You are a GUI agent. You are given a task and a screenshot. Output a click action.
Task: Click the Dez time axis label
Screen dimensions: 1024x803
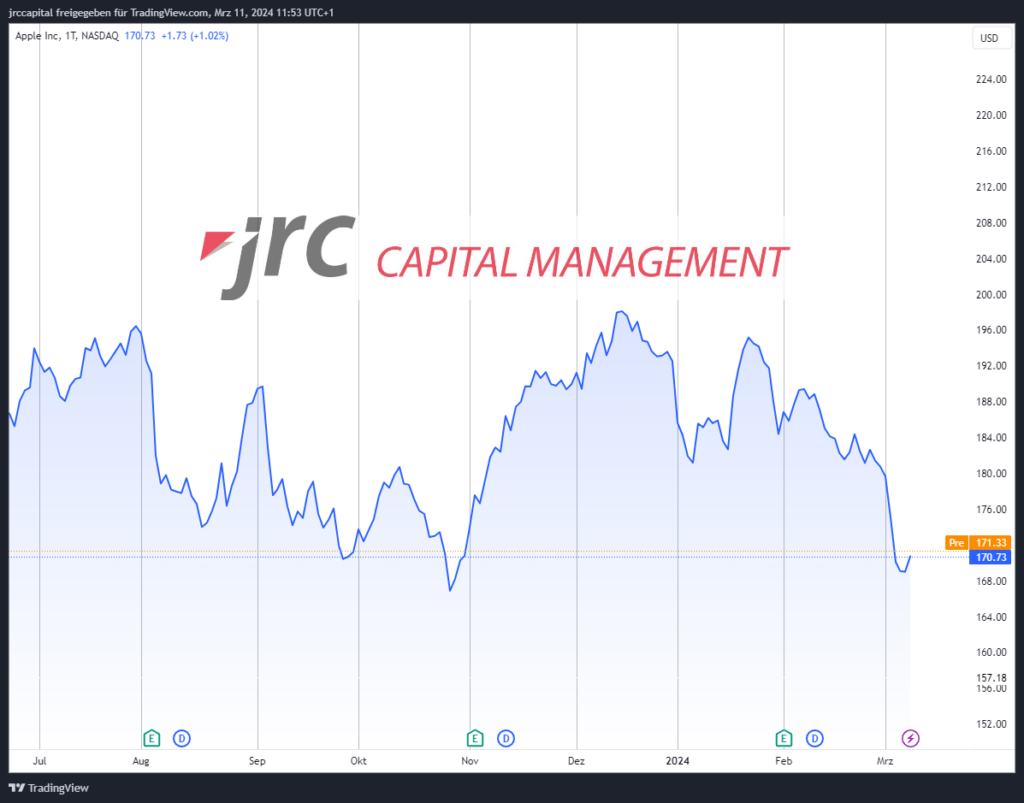pos(576,761)
